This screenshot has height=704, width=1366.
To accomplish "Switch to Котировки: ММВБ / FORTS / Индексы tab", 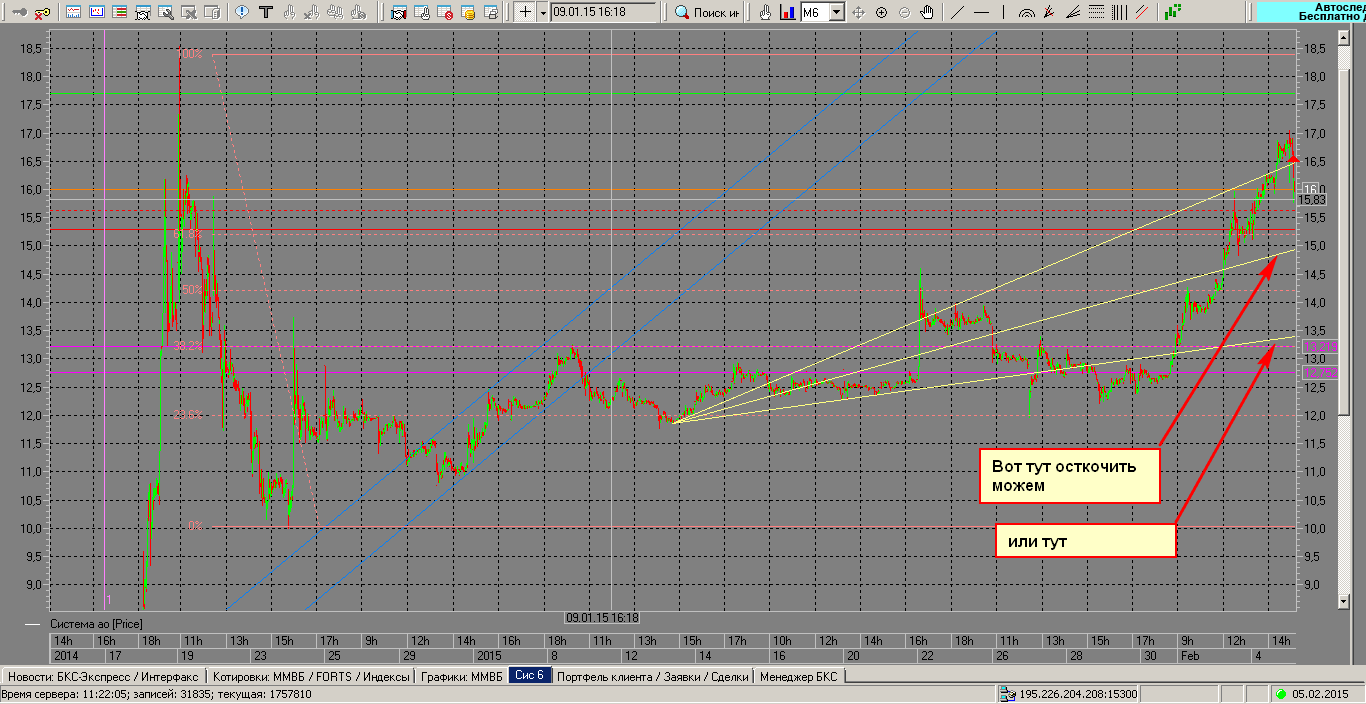I will [x=312, y=676].
